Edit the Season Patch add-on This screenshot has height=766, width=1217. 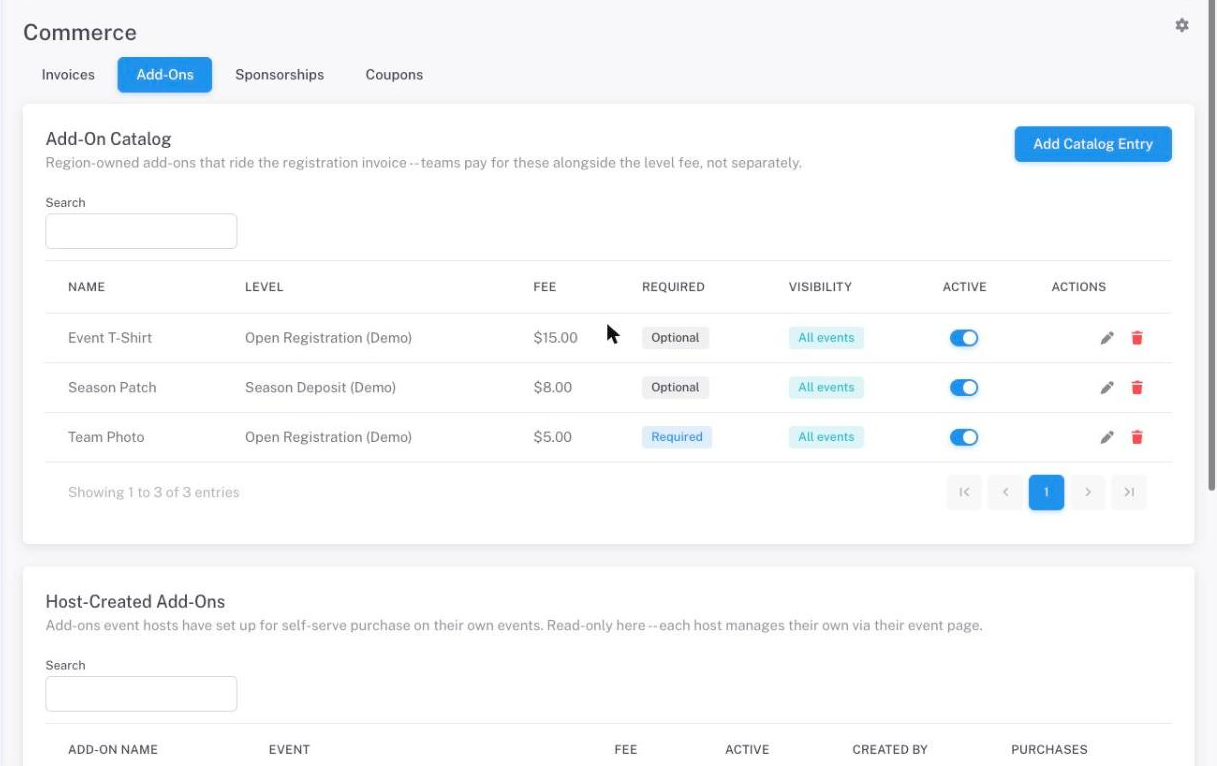click(1107, 388)
